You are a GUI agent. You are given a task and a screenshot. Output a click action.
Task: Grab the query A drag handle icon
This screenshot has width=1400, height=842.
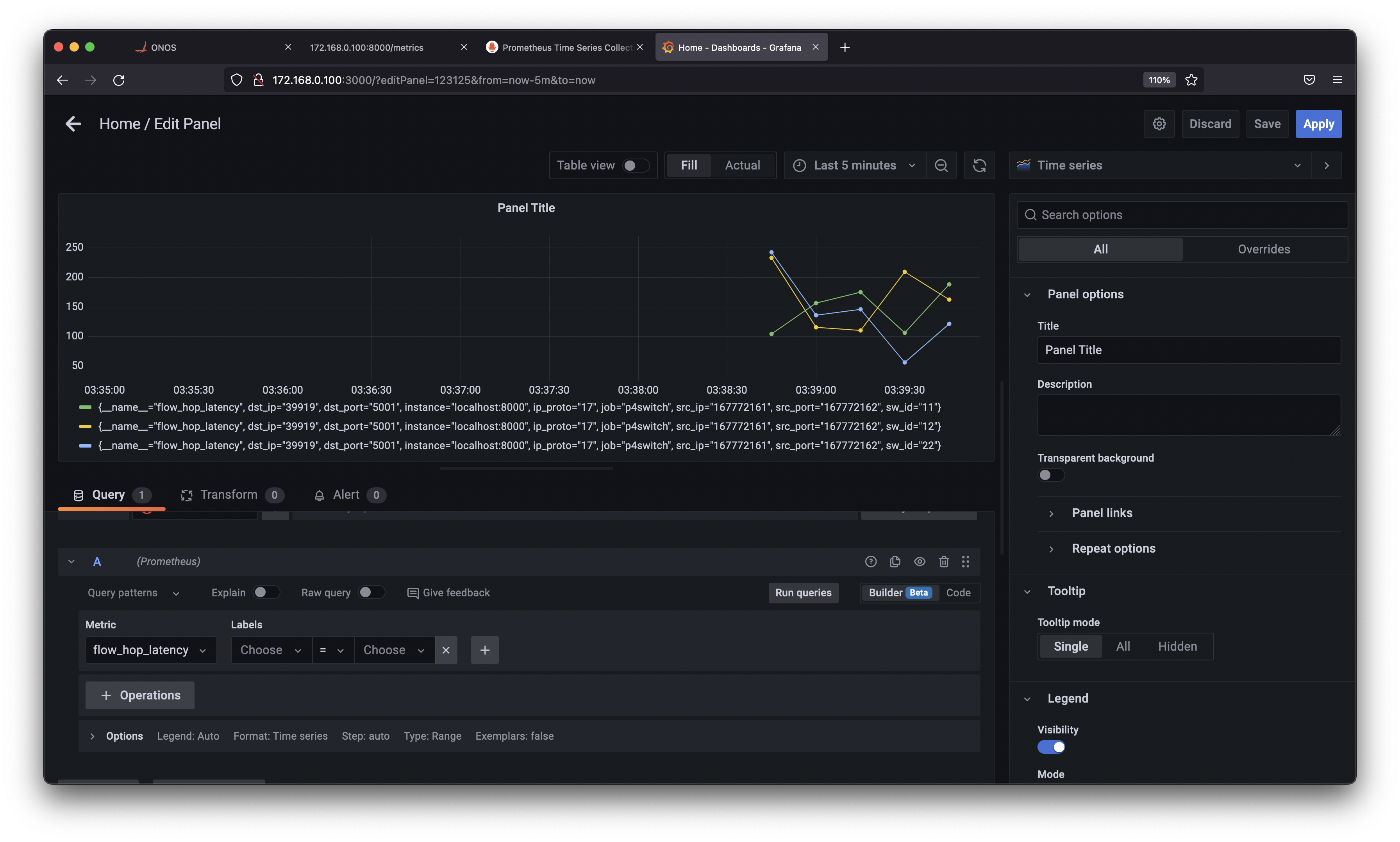(965, 561)
